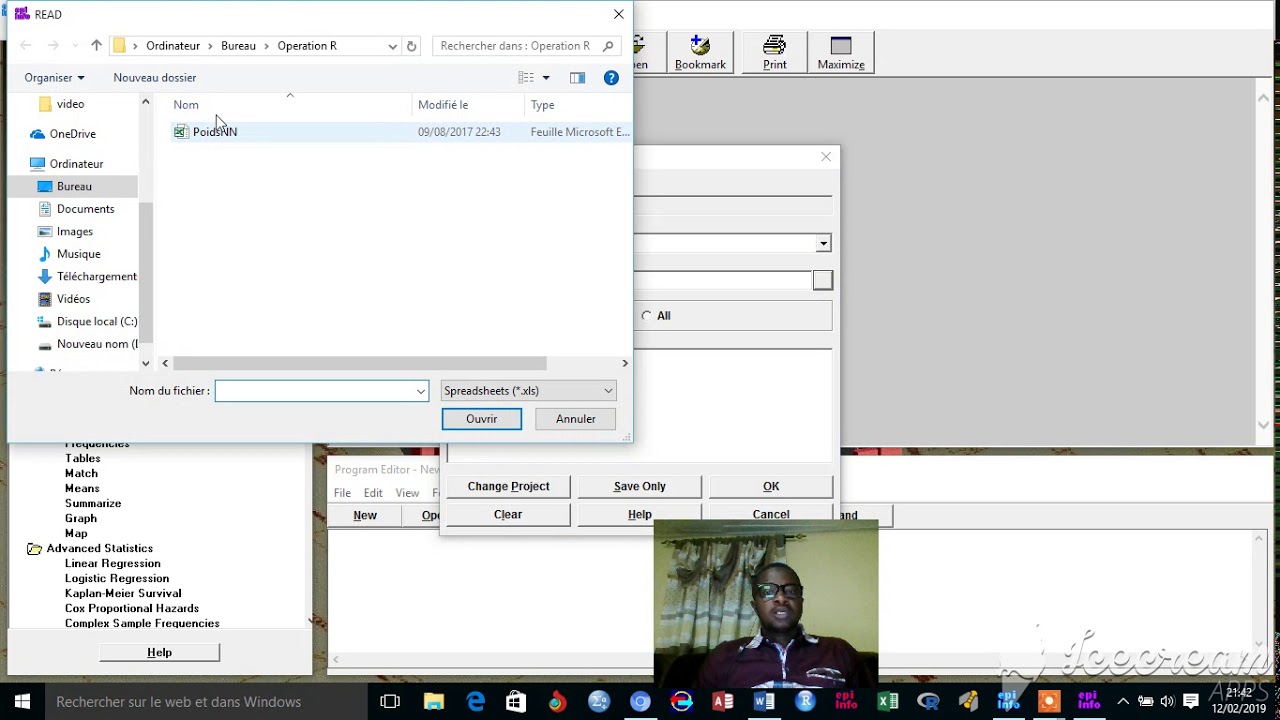
Task: Click the change view layout icon
Action: click(526, 78)
